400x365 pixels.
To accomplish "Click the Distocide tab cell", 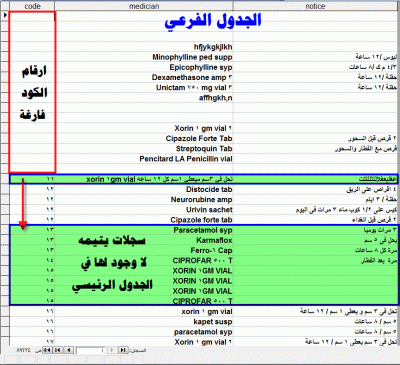I will pos(144,189).
